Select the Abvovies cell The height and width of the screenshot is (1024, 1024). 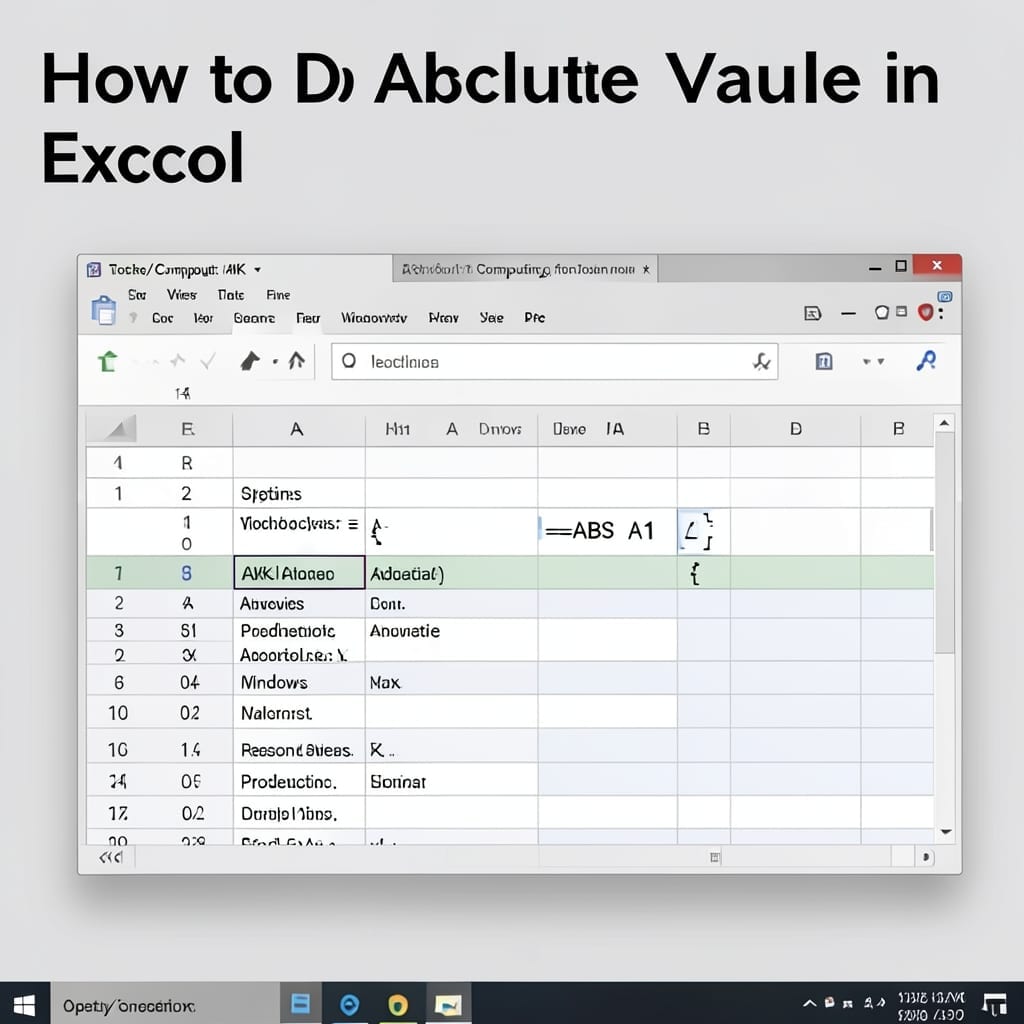click(298, 603)
